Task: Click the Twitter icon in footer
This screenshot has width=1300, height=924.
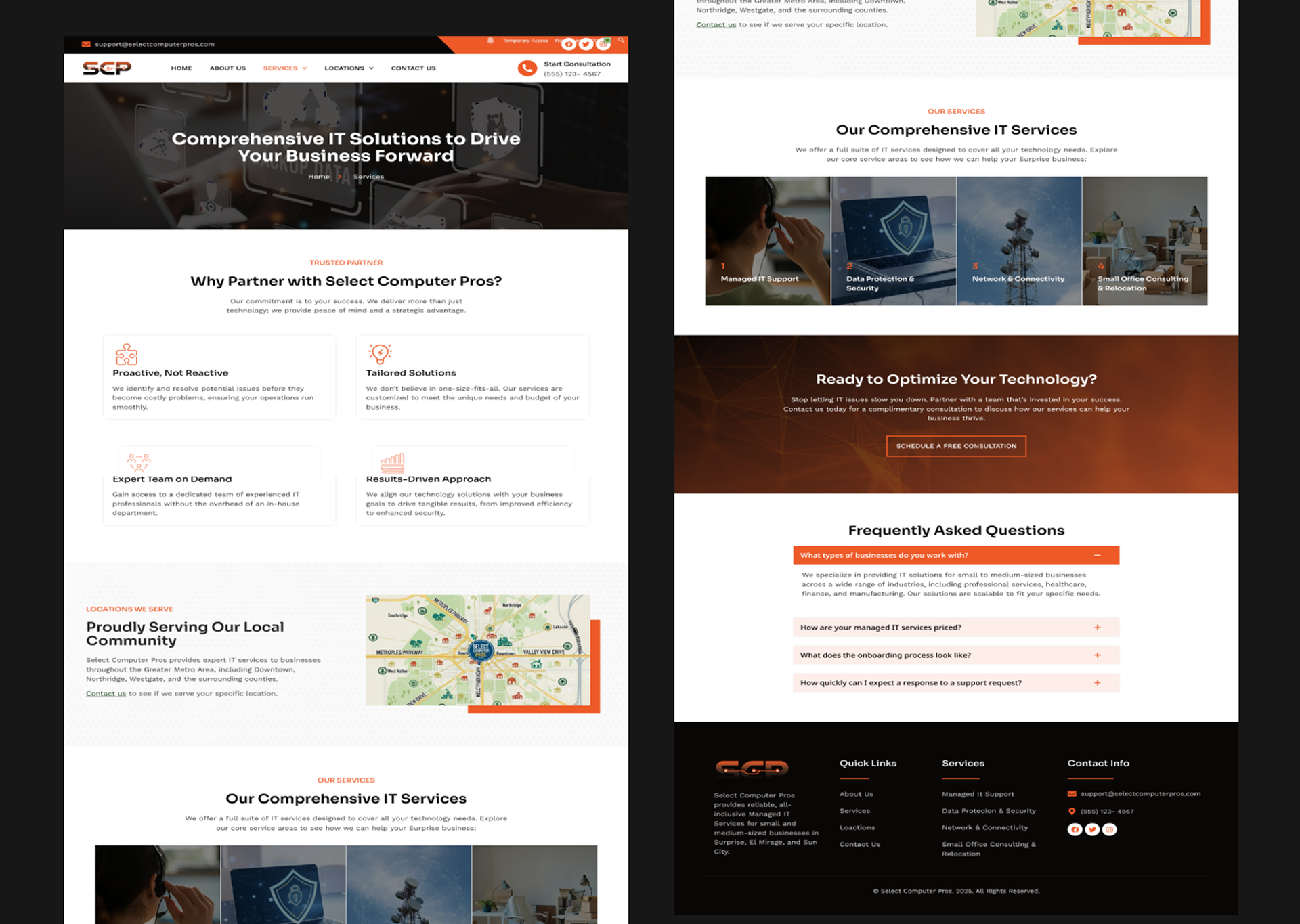Action: [x=1092, y=829]
